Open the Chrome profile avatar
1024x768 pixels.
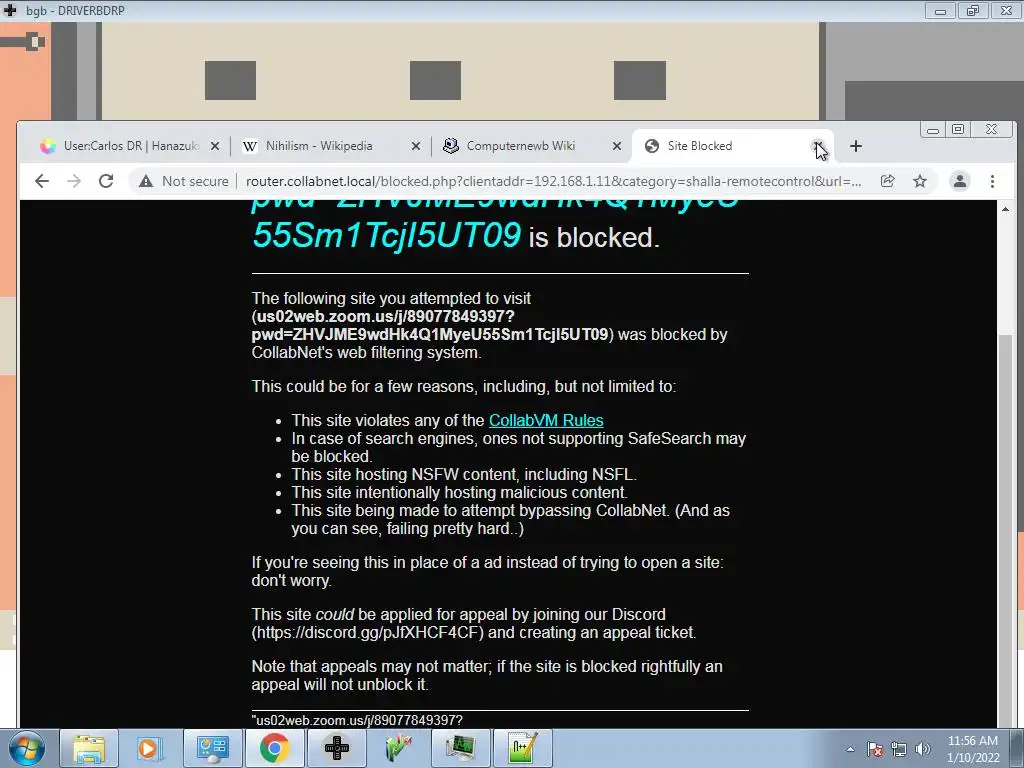[959, 181]
